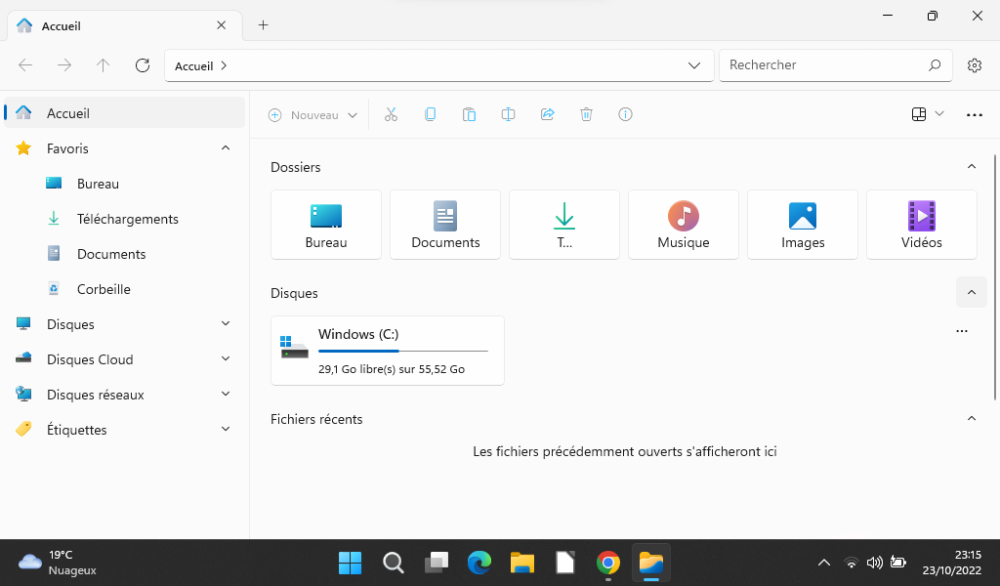The height and width of the screenshot is (586, 1000).
Task: Open the view layout dropdown
Action: pyautogui.click(x=928, y=115)
